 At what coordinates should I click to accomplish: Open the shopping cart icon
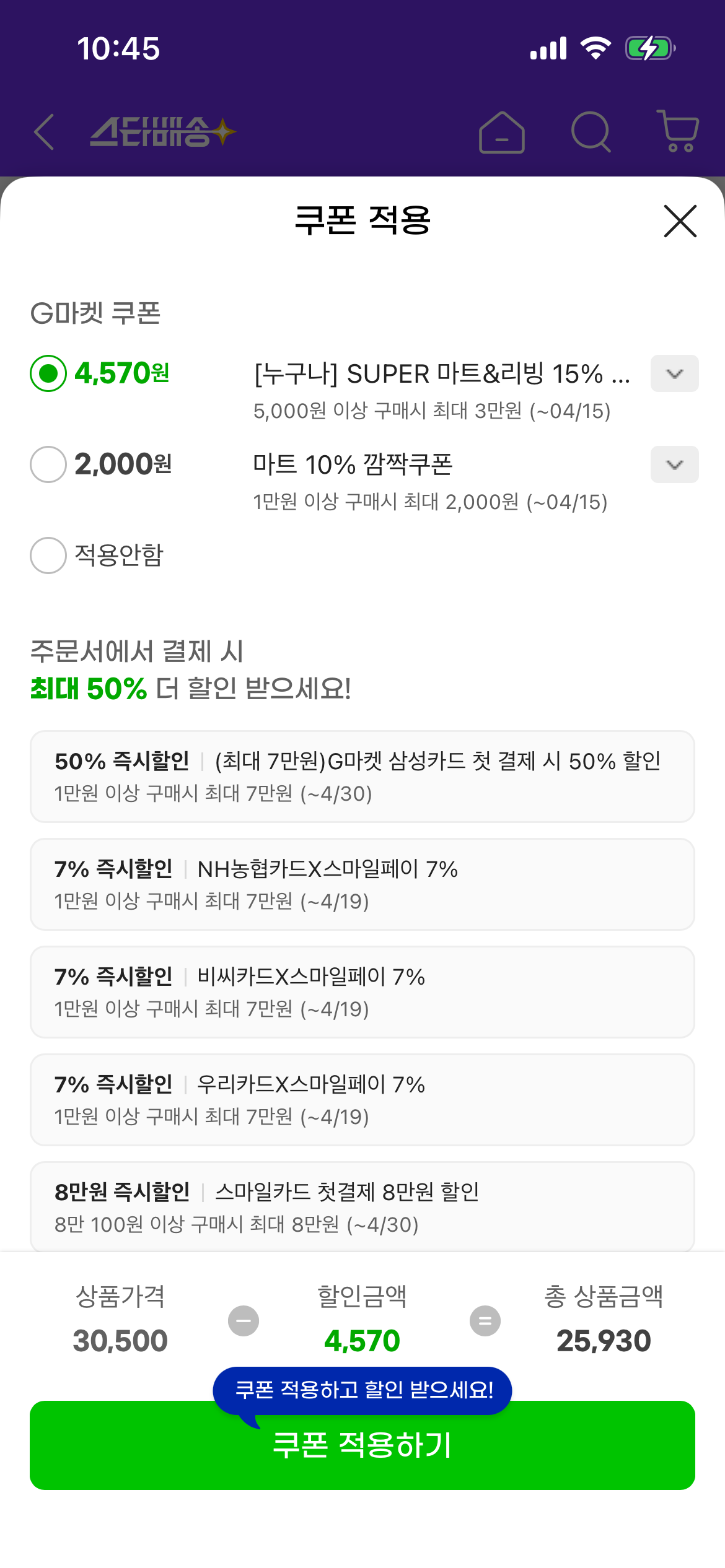click(679, 131)
